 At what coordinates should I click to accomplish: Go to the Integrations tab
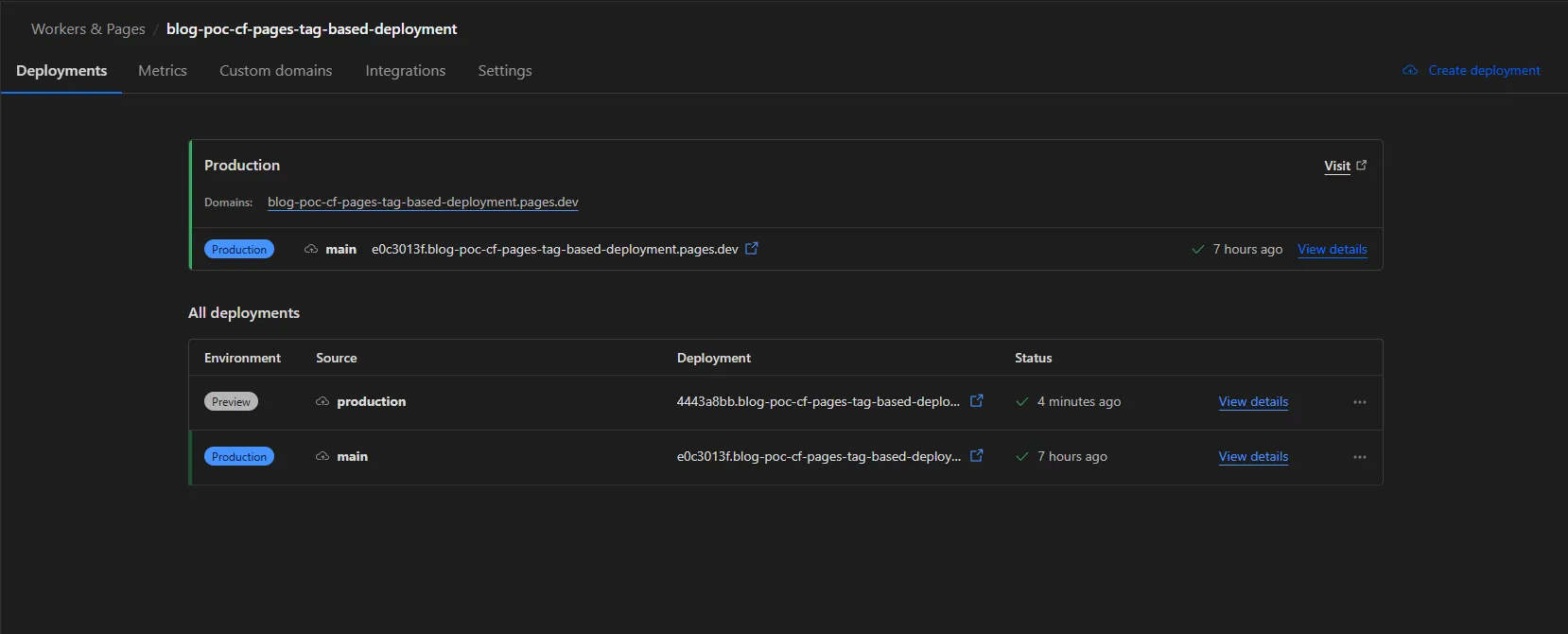click(x=405, y=71)
